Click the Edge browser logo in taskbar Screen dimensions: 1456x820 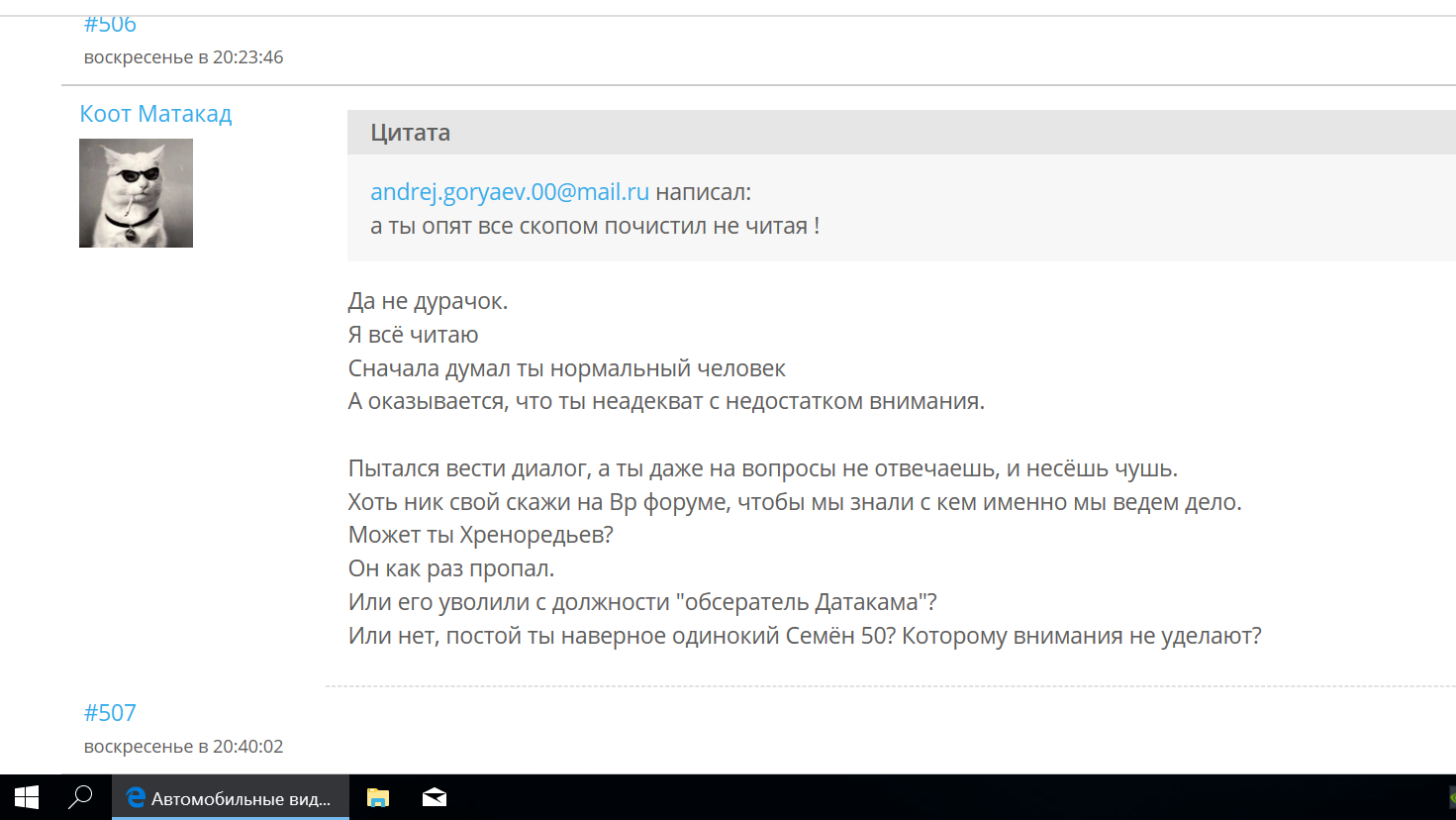[x=136, y=797]
